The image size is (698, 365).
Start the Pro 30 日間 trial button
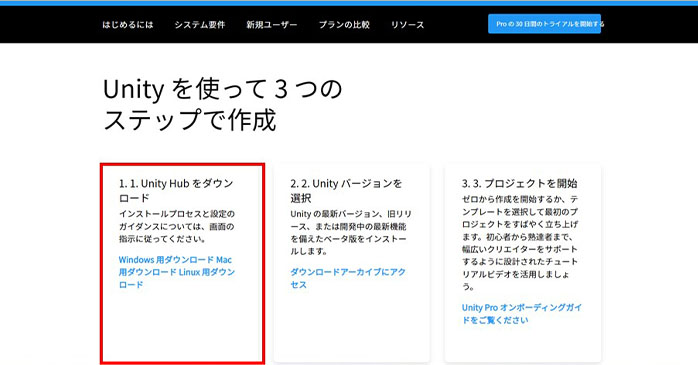pos(544,24)
